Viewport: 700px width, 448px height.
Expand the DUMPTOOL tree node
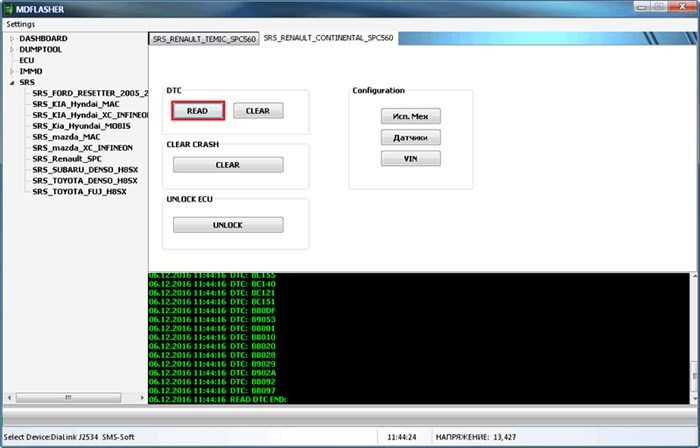(12, 49)
